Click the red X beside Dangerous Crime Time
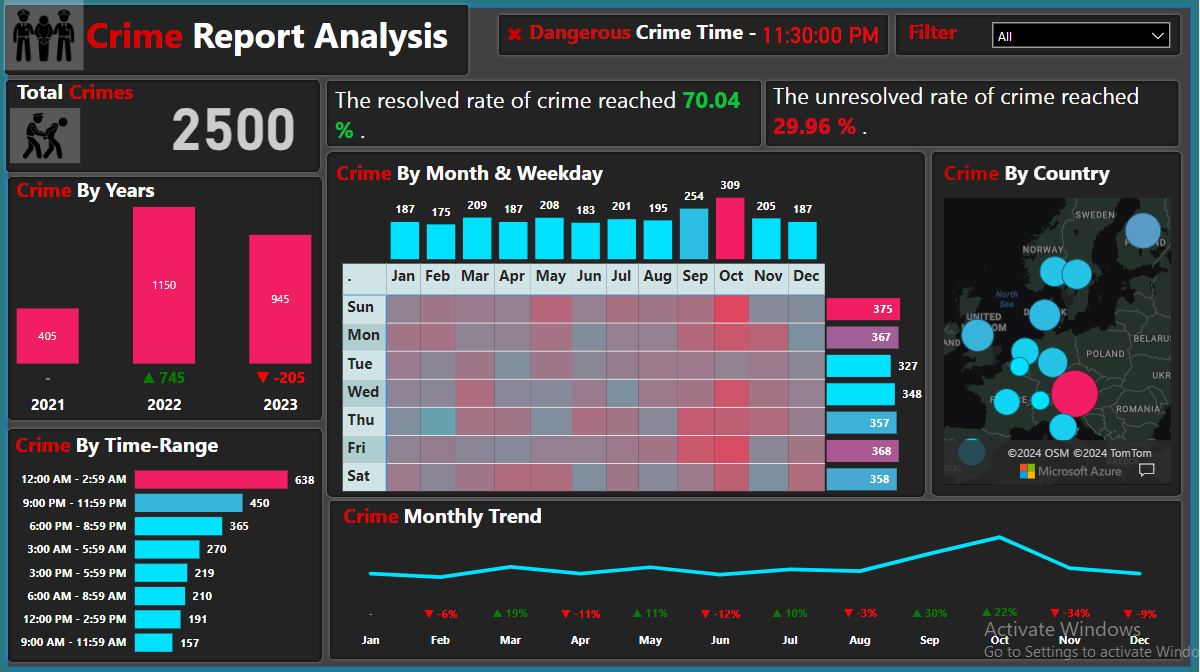Viewport: 1200px width, 672px height. pos(515,35)
